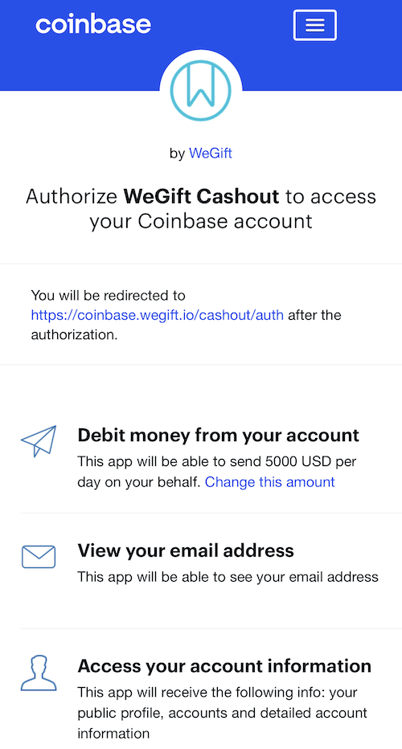Click the public profile and accounts description

[222, 713]
